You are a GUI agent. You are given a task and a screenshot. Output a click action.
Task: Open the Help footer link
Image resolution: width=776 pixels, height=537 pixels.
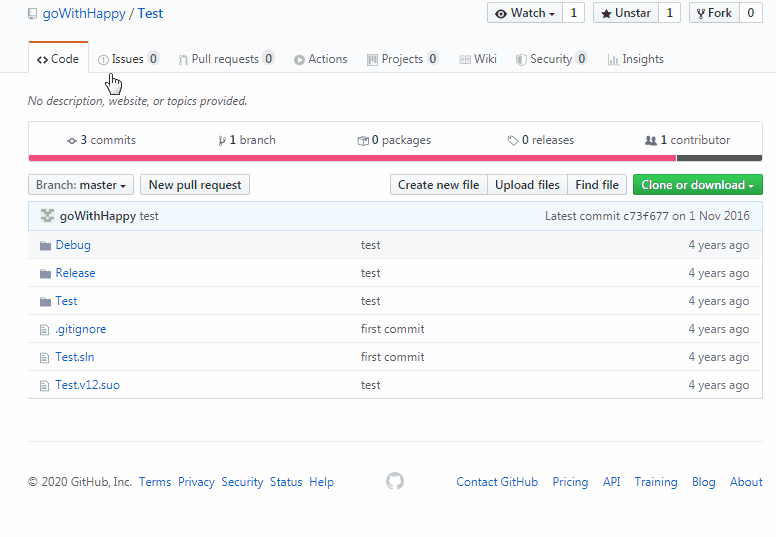click(322, 482)
